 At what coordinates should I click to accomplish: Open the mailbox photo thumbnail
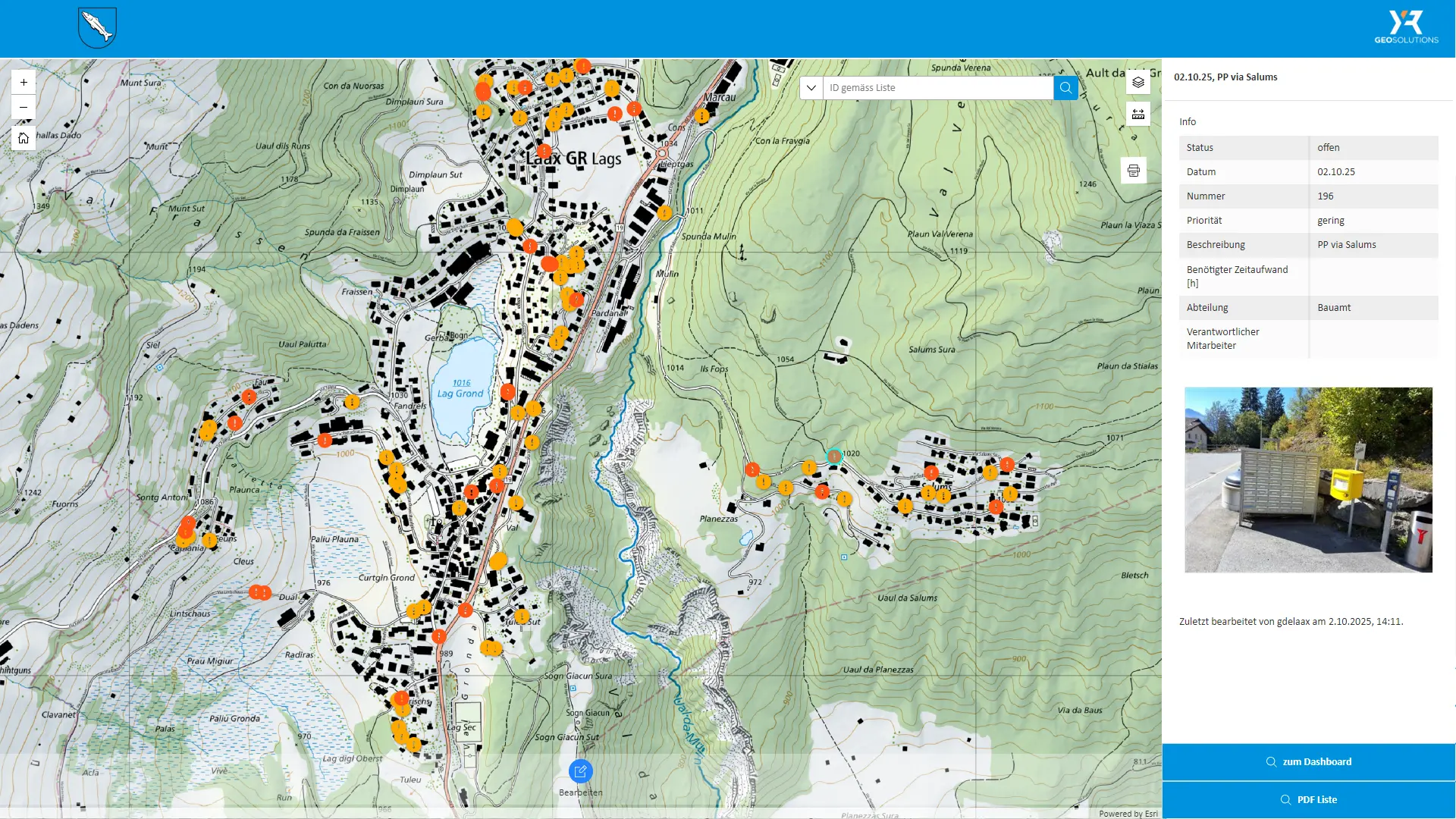click(x=1308, y=480)
